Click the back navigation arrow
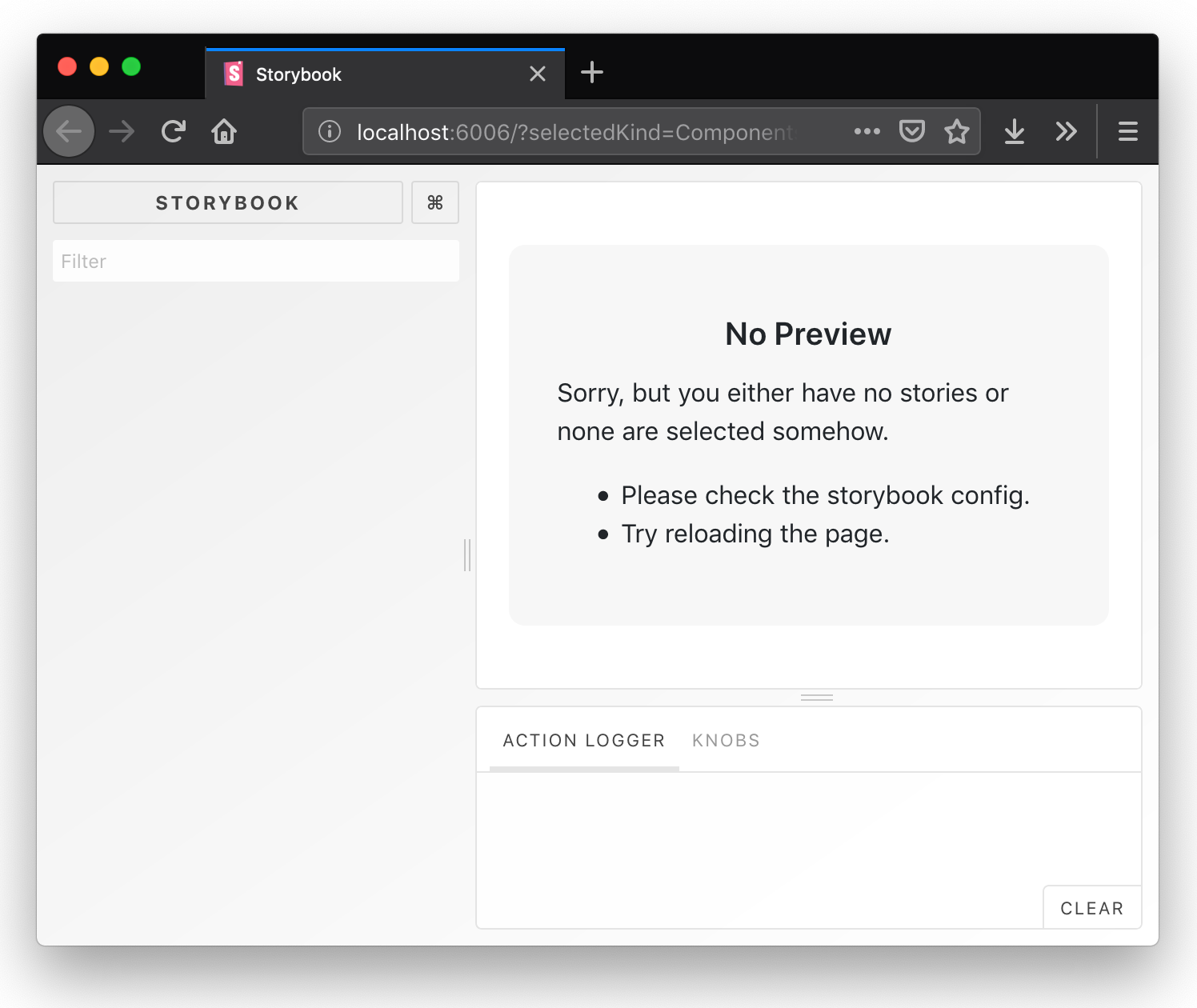Viewport: 1197px width, 1008px height. click(69, 130)
